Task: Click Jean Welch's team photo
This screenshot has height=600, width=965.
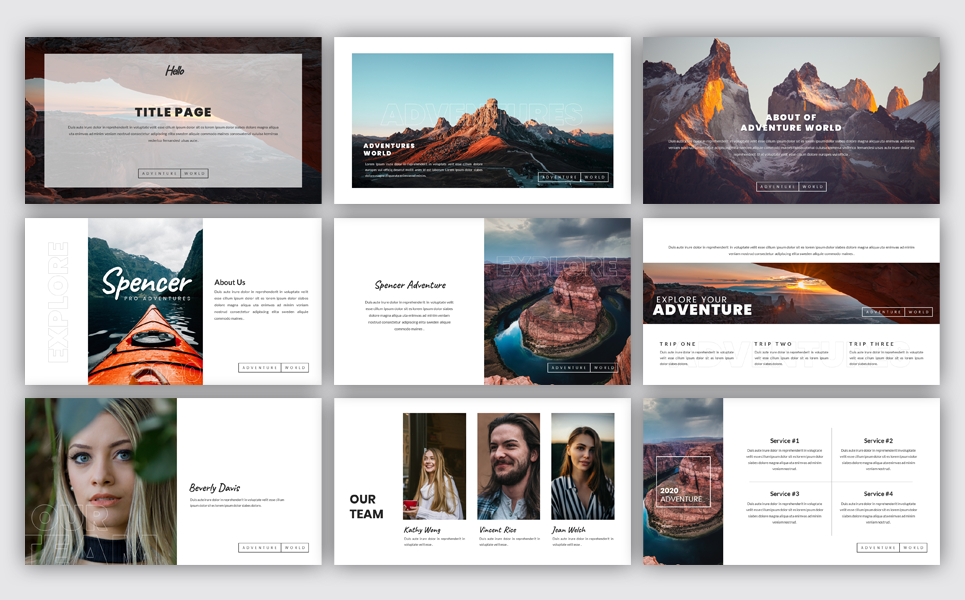Action: point(583,466)
